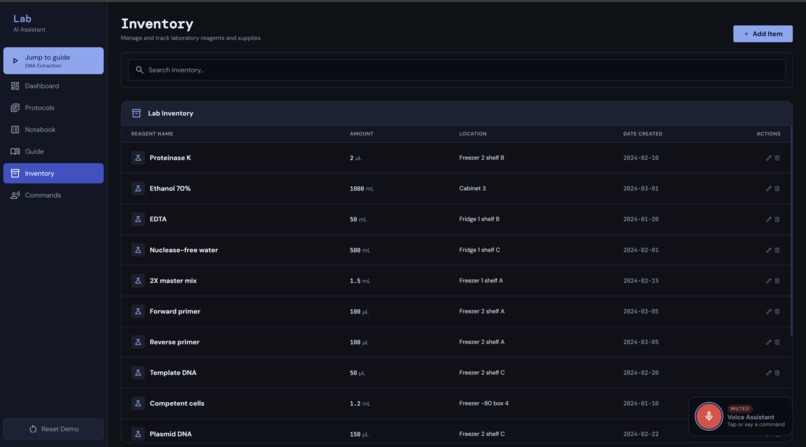Select the Plasmid DNA reagent name
This screenshot has height=447, width=806.
(171, 434)
